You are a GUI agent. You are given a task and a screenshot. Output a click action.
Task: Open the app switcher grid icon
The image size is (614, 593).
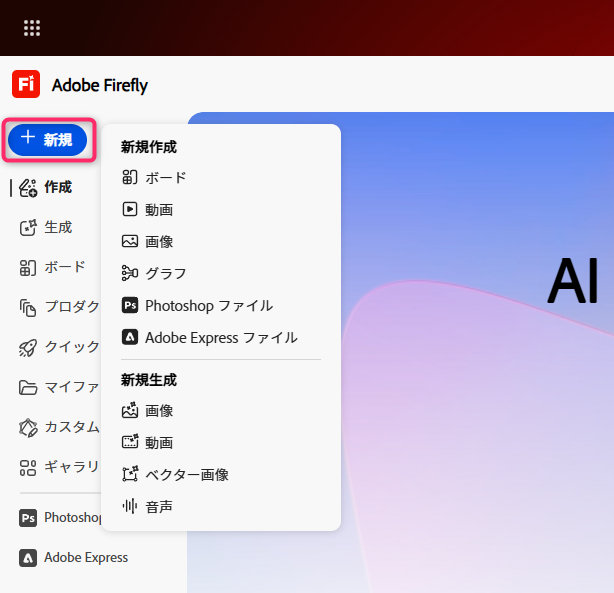(32, 28)
